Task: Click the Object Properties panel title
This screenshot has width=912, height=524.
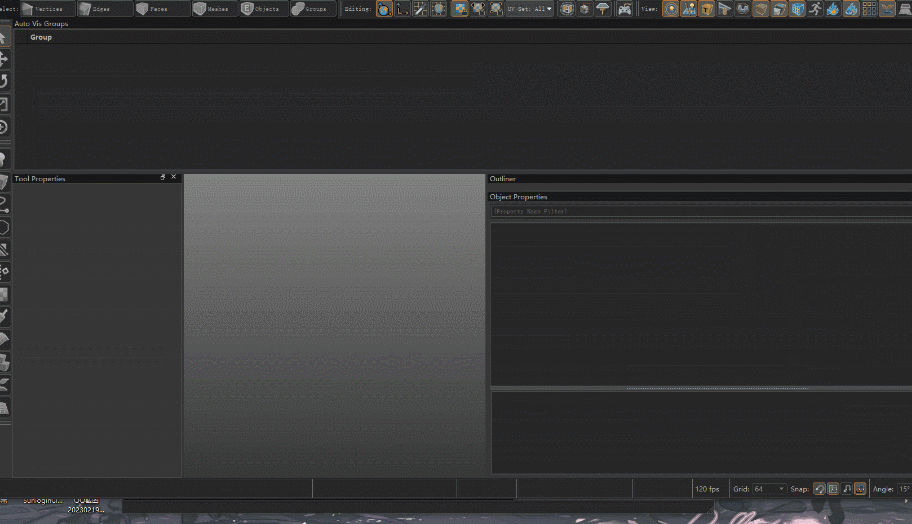Action: point(518,197)
